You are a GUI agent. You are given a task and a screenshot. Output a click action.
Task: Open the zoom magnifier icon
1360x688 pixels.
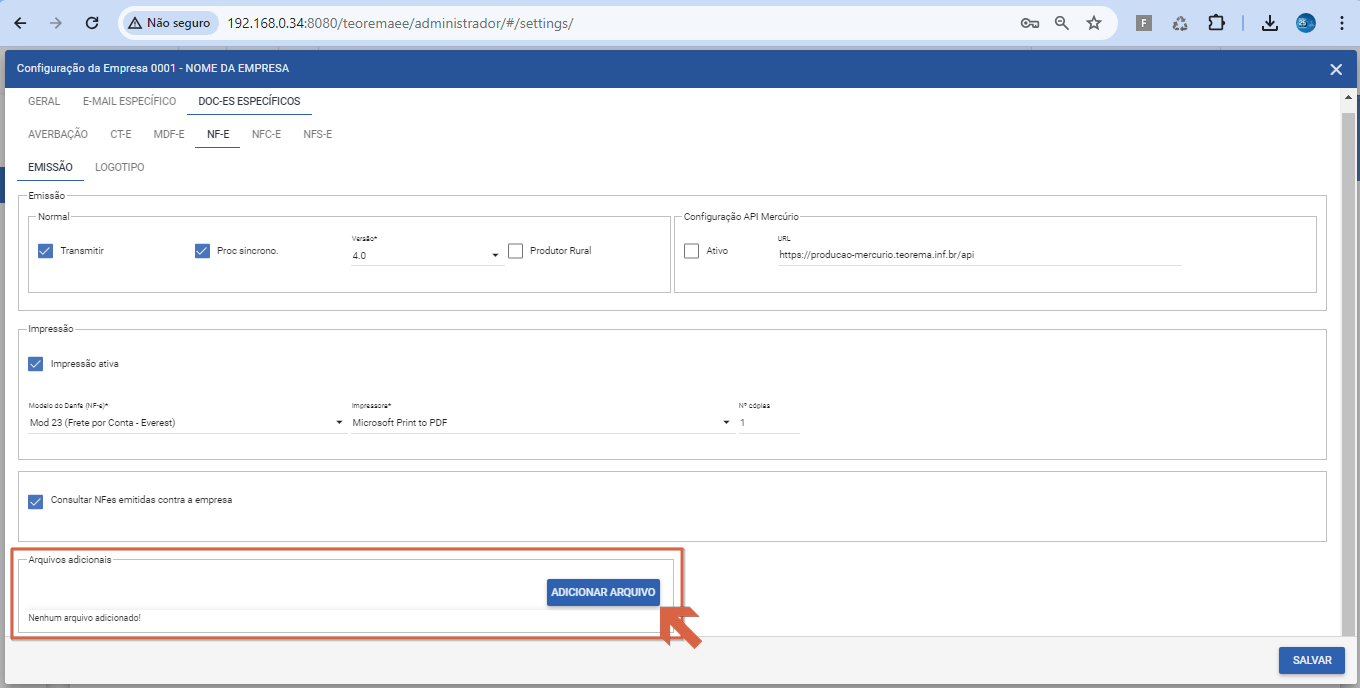pos(1062,23)
